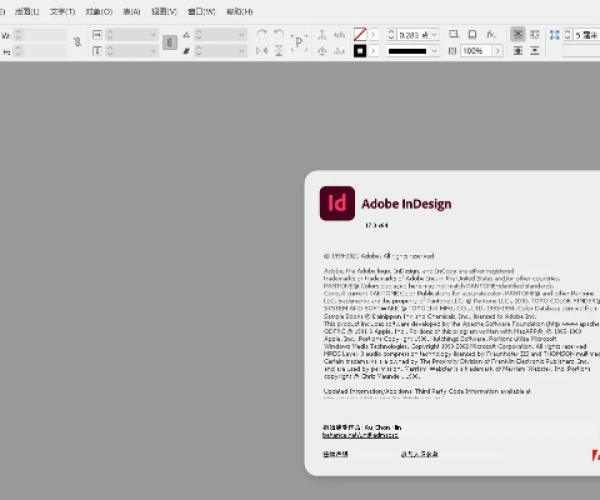Click the shear angle icon
600x500 pixels.
(x=186, y=50)
